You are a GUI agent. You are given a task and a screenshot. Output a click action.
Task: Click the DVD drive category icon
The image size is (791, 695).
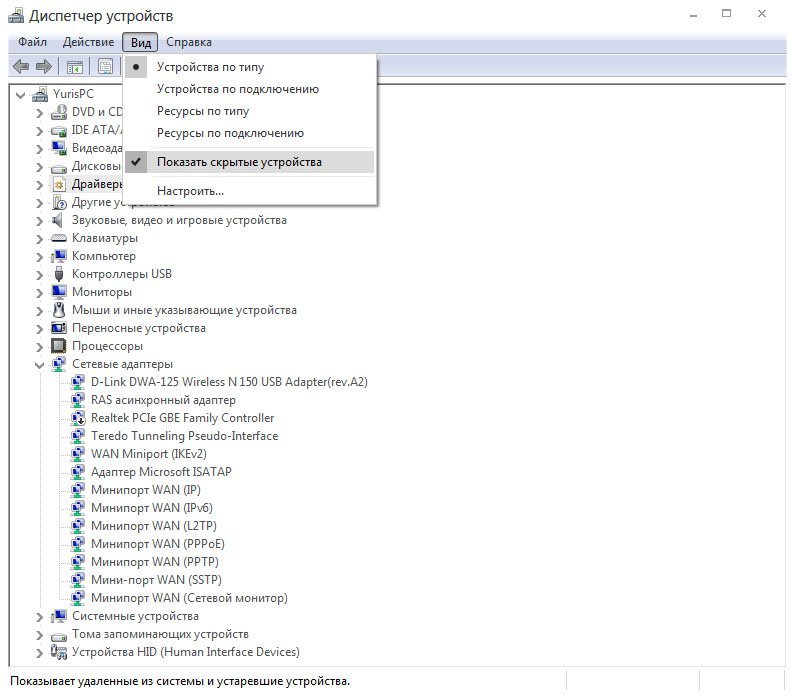[59, 112]
